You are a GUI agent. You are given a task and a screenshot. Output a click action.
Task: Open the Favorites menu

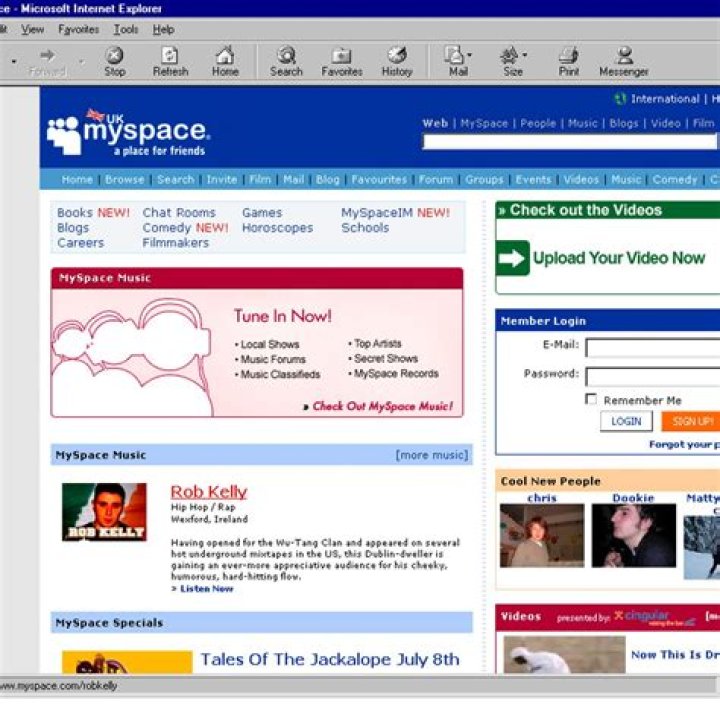point(79,29)
